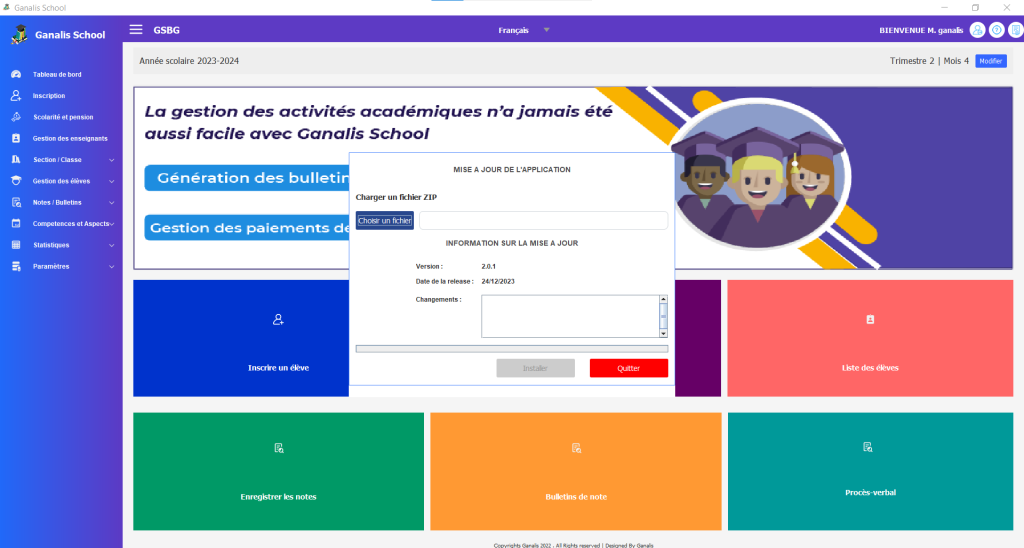The image size is (1024, 548).
Task: Click the ZIP file path input field
Action: [x=543, y=221]
